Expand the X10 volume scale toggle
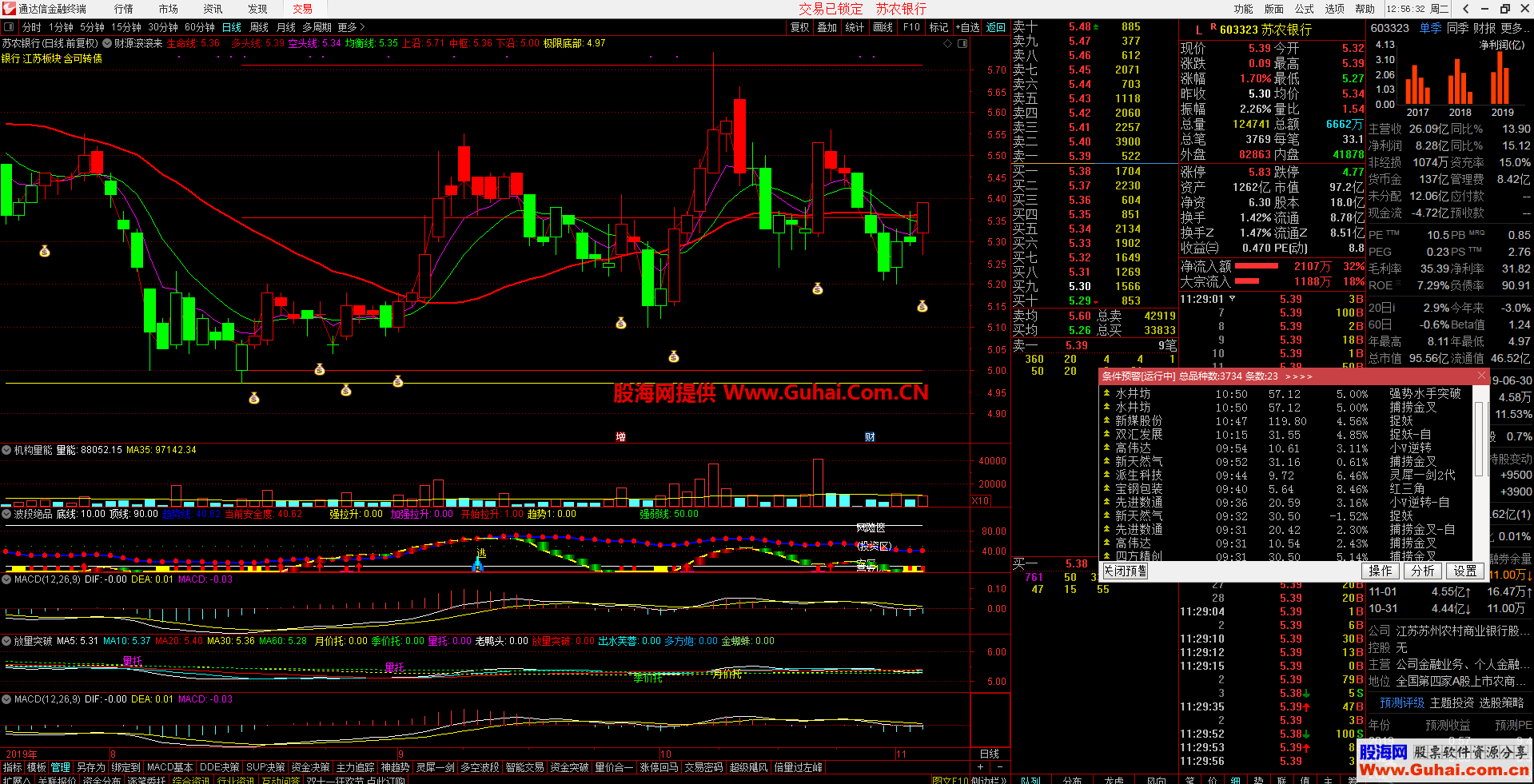Image resolution: width=1534 pixels, height=784 pixels. click(x=981, y=501)
